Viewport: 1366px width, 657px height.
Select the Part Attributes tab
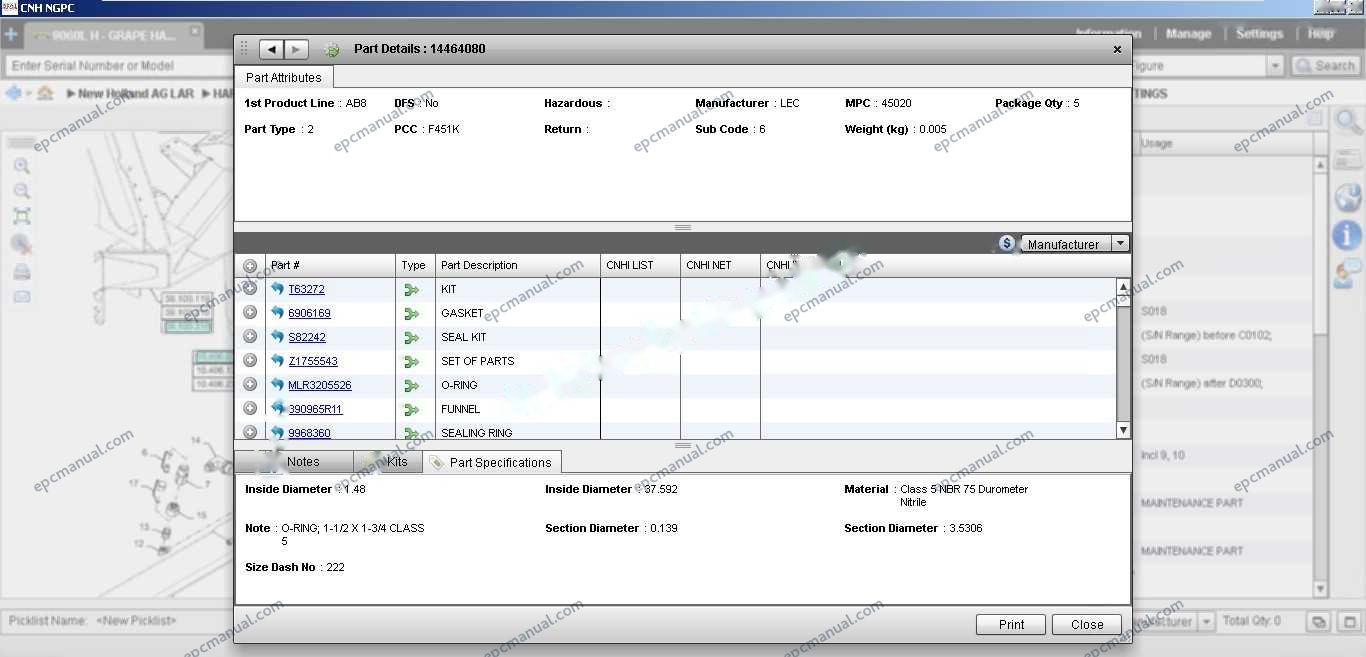284,77
